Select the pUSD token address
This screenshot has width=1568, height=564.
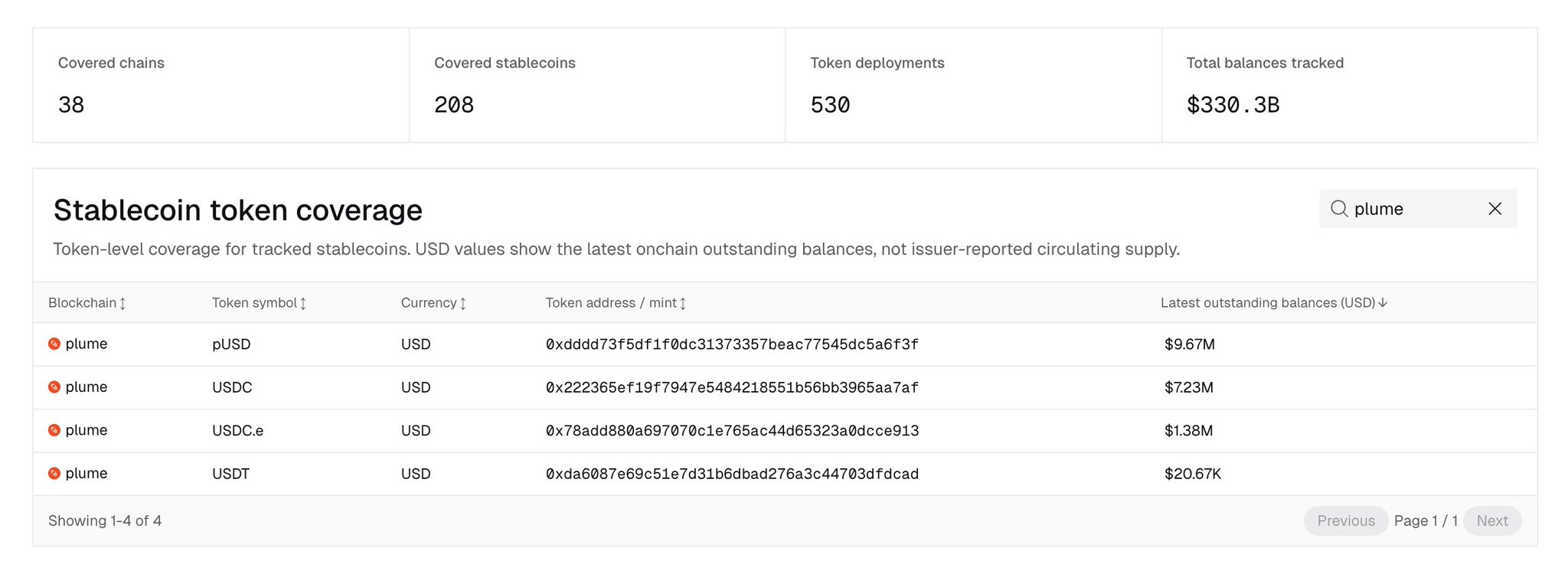click(732, 344)
